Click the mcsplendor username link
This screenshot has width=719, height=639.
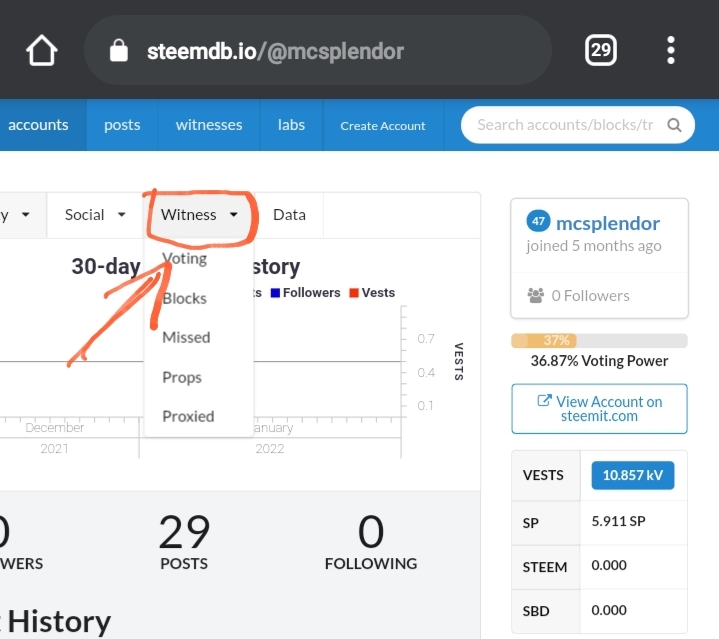608,223
